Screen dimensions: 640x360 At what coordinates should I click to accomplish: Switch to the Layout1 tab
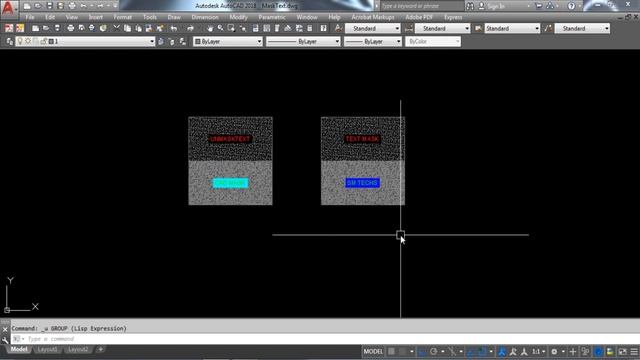47,349
